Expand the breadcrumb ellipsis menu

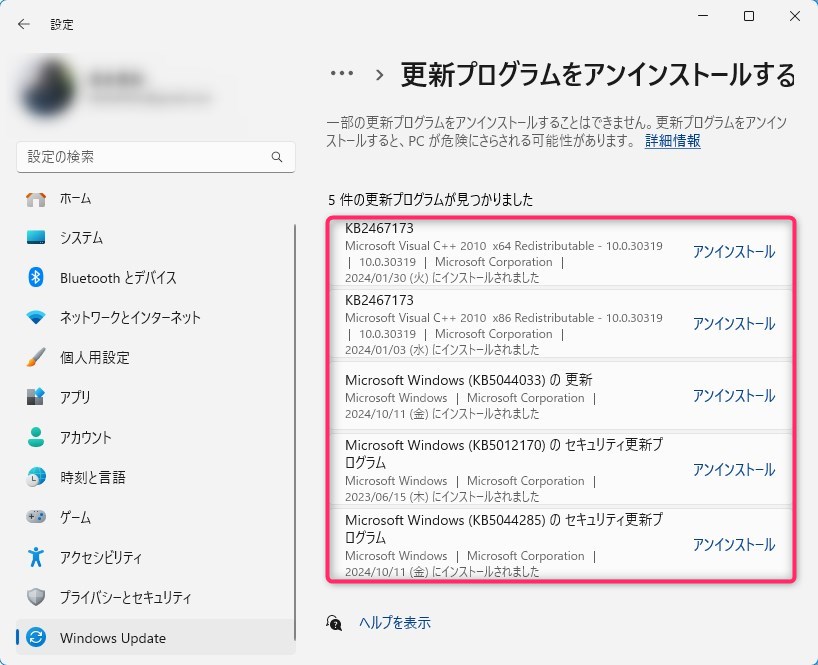[342, 74]
